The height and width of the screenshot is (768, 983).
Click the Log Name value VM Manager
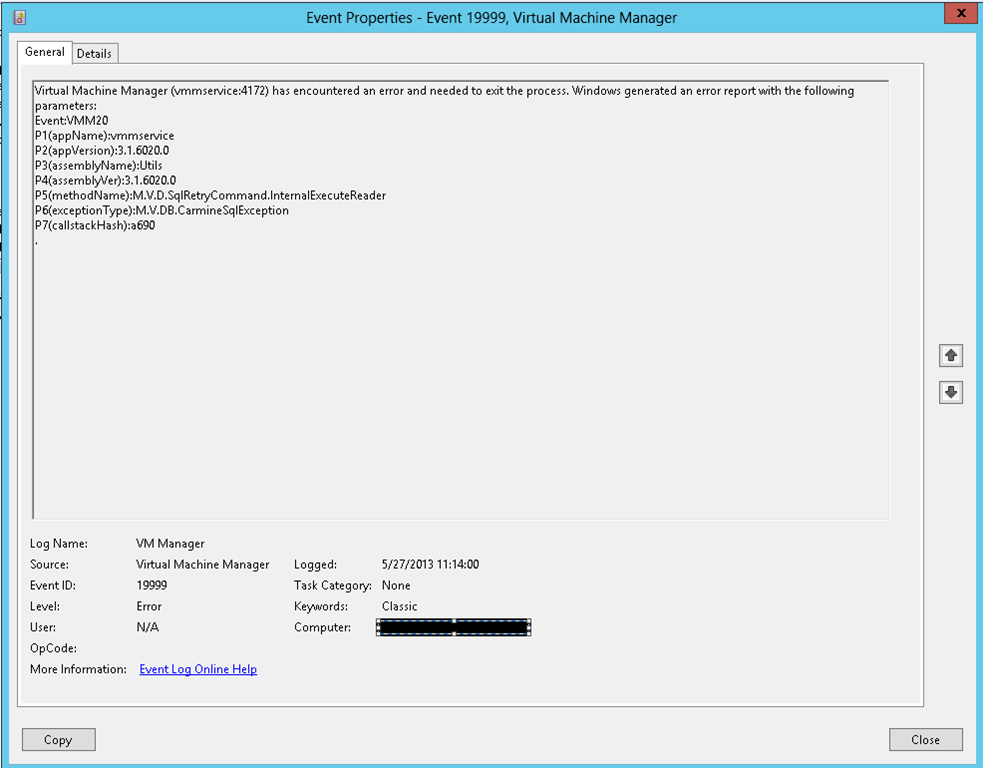tap(170, 543)
